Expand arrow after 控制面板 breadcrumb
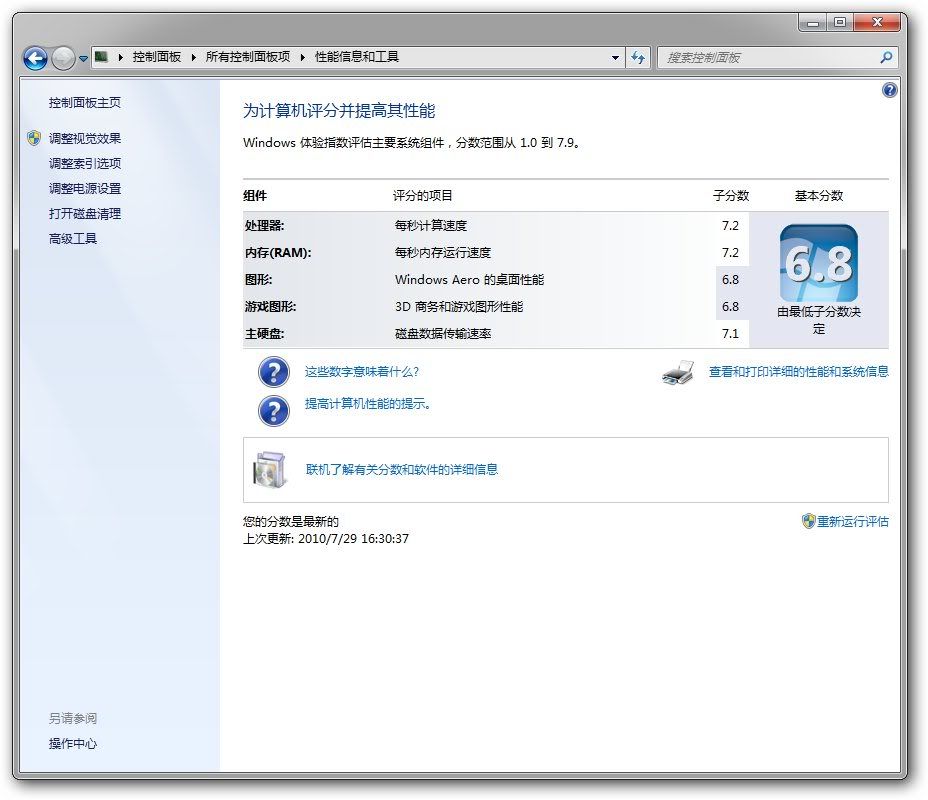 pyautogui.click(x=194, y=57)
